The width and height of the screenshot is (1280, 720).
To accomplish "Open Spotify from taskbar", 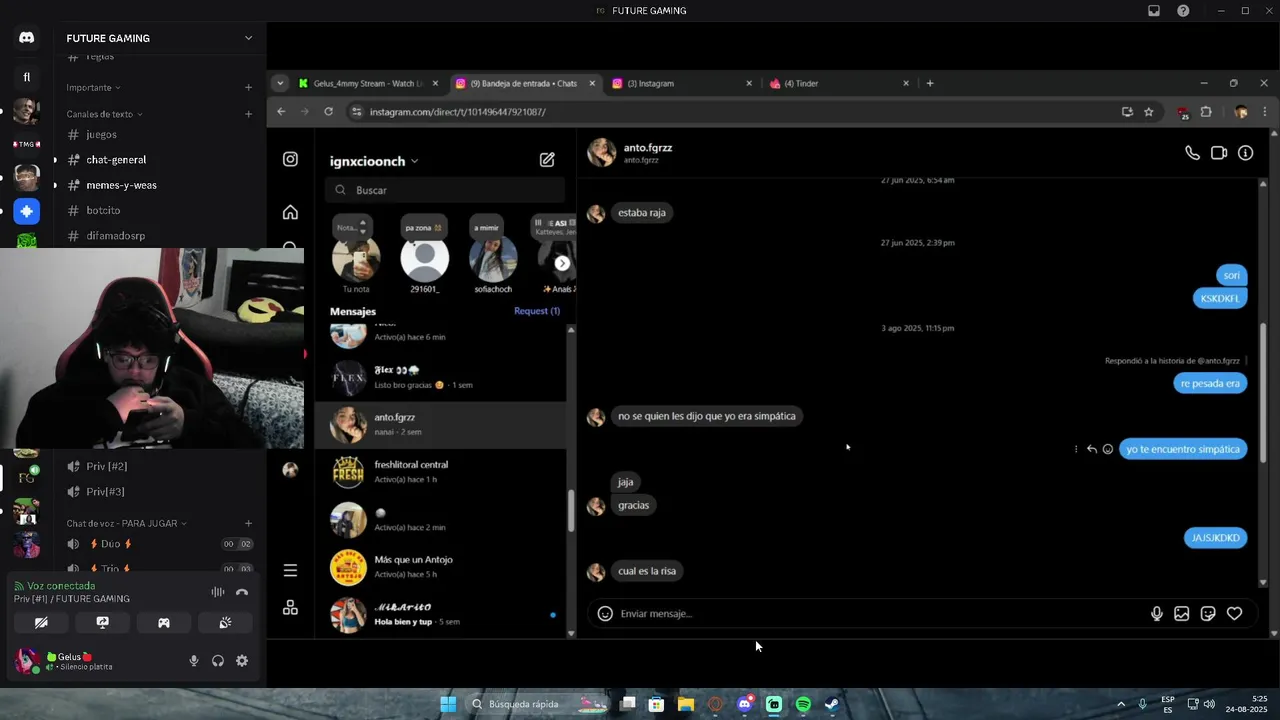I will tap(803, 704).
